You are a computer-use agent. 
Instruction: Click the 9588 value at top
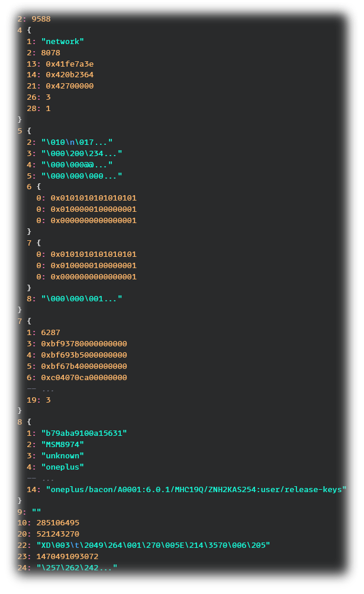[x=41, y=19]
